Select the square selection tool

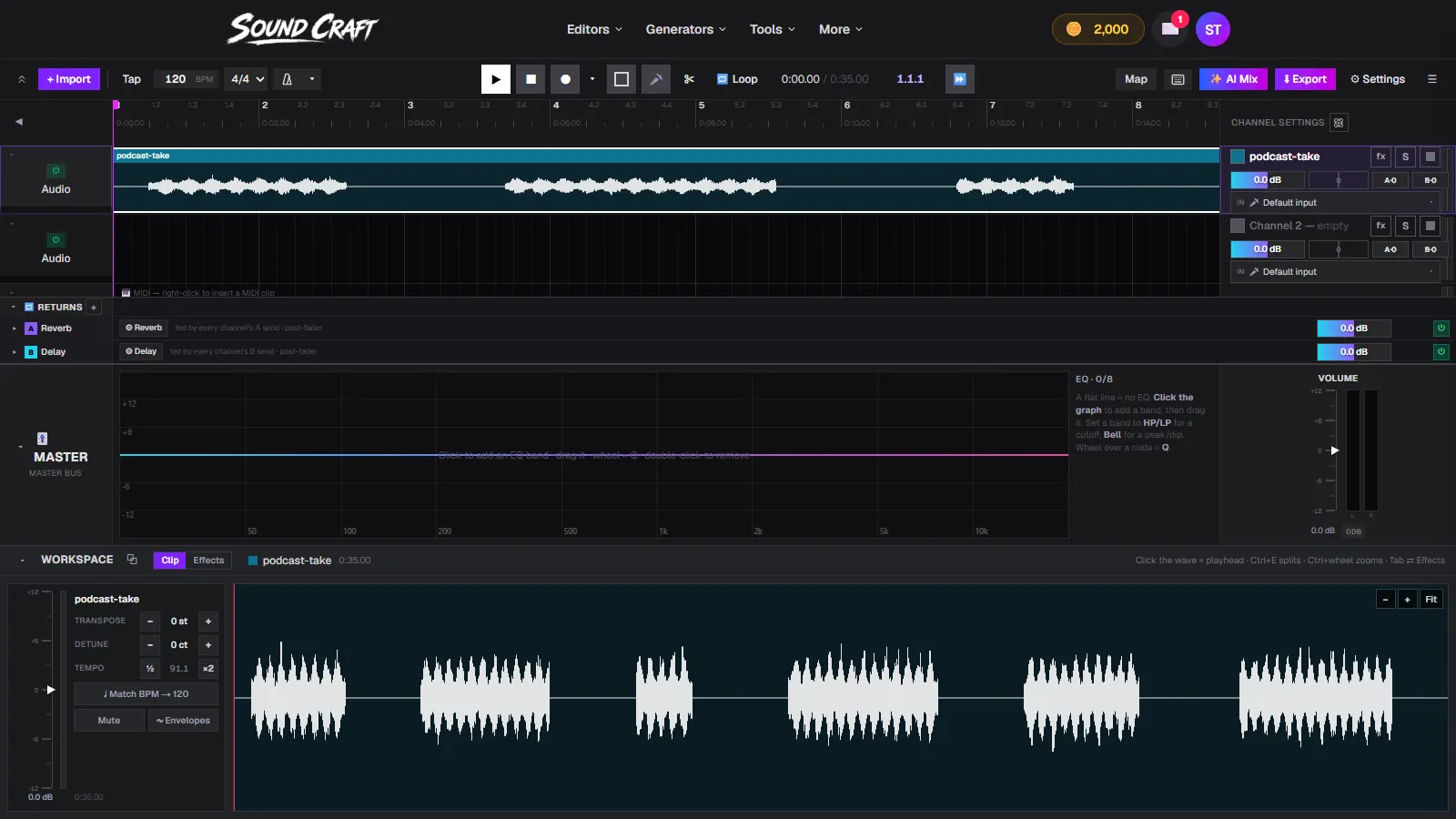point(622,79)
